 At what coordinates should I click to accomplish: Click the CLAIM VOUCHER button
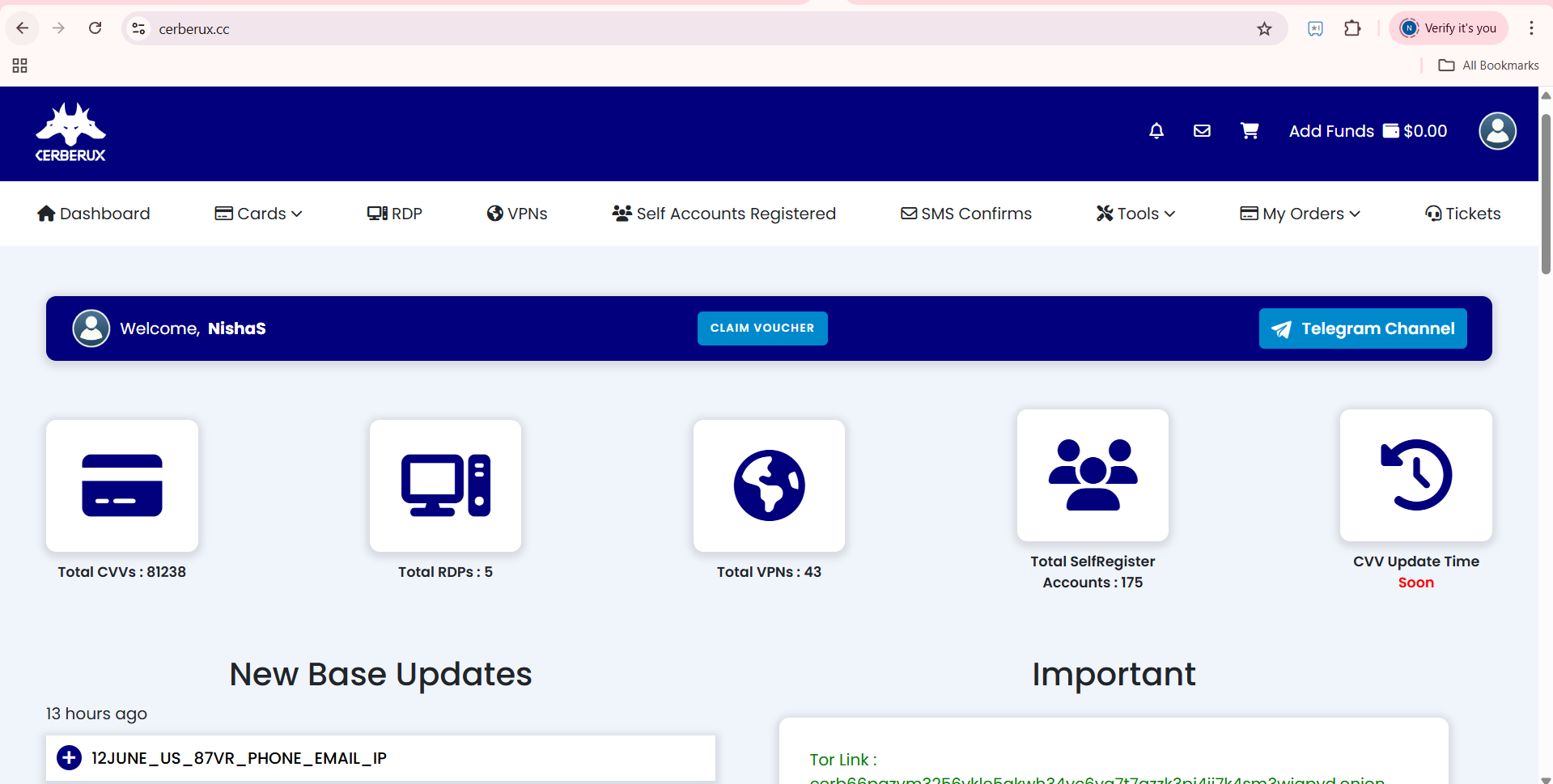[762, 328]
